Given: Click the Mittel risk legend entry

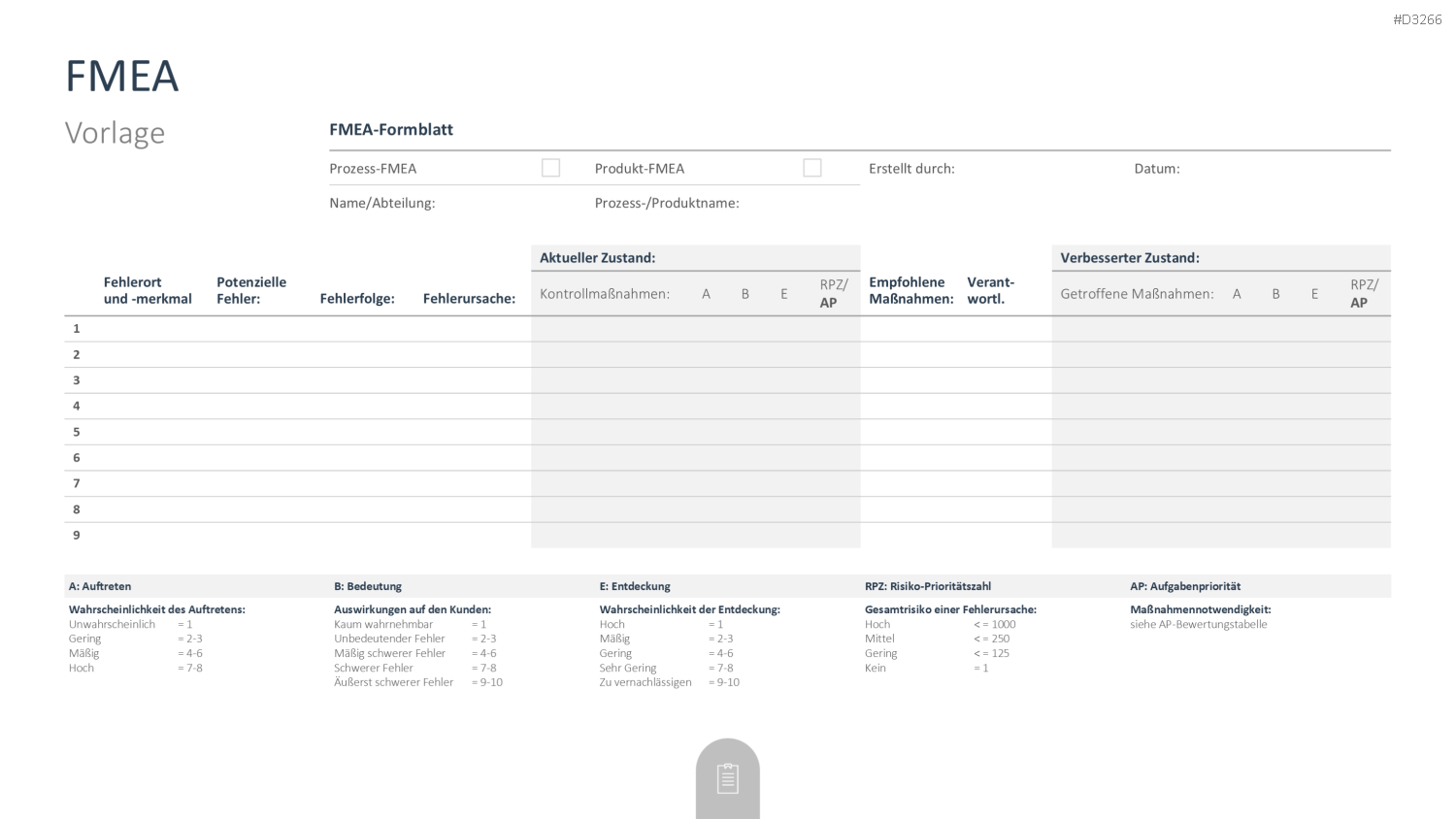Looking at the screenshot, I should tap(879, 639).
